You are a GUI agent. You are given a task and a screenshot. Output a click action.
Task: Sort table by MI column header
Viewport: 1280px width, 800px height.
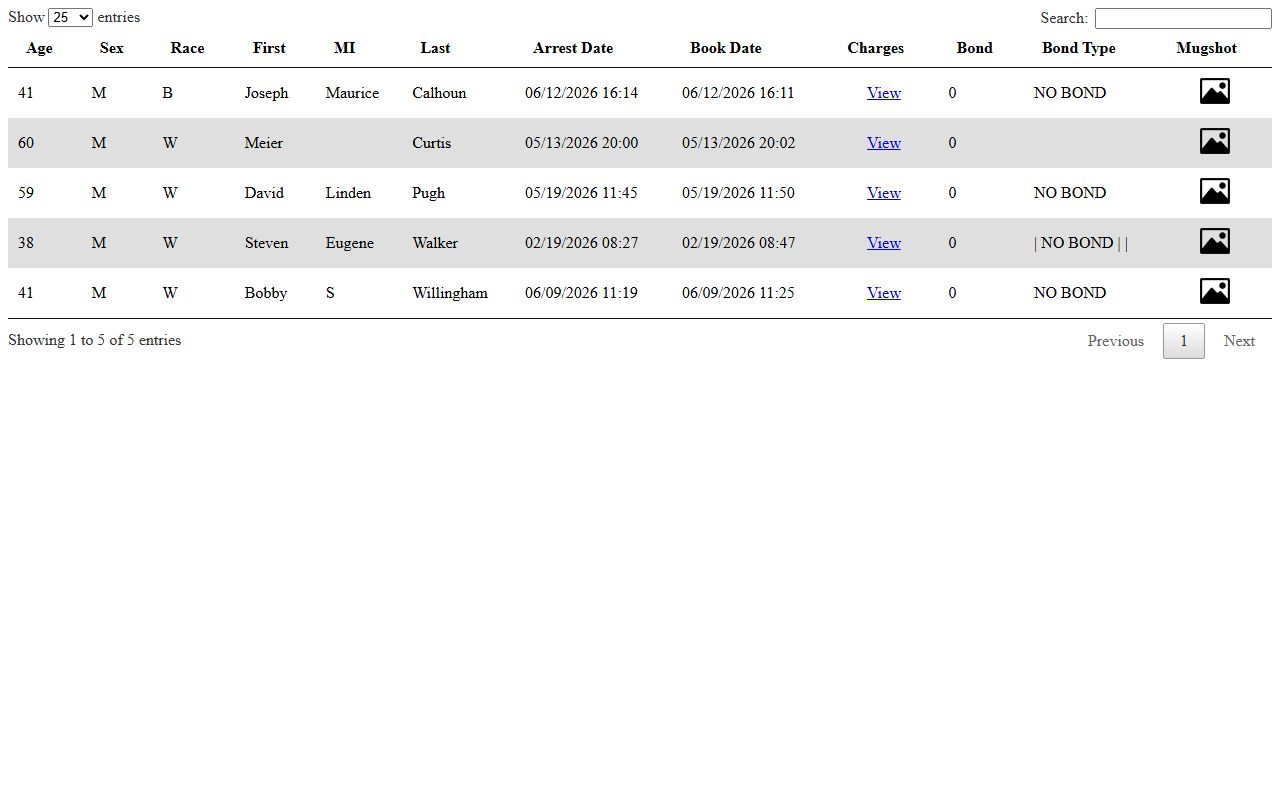(344, 48)
